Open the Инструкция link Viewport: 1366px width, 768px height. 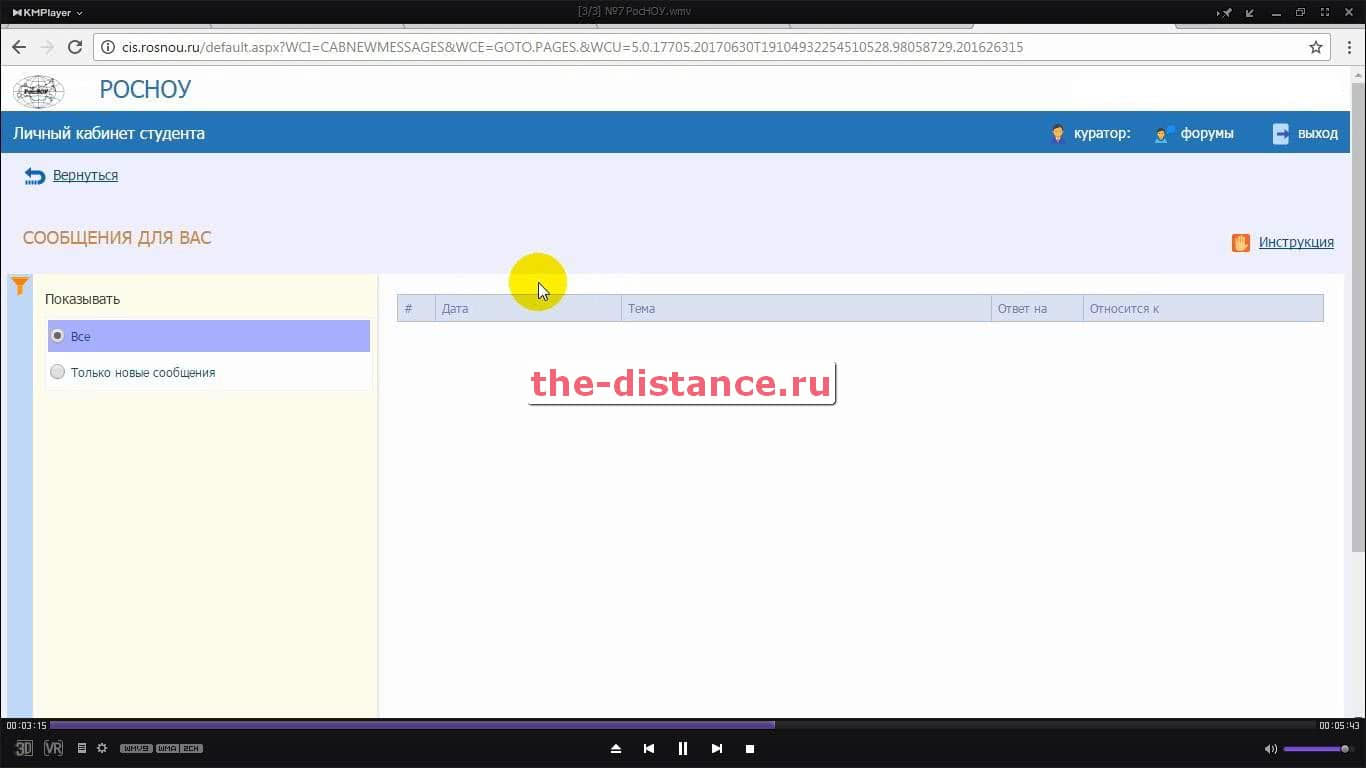coord(1295,242)
